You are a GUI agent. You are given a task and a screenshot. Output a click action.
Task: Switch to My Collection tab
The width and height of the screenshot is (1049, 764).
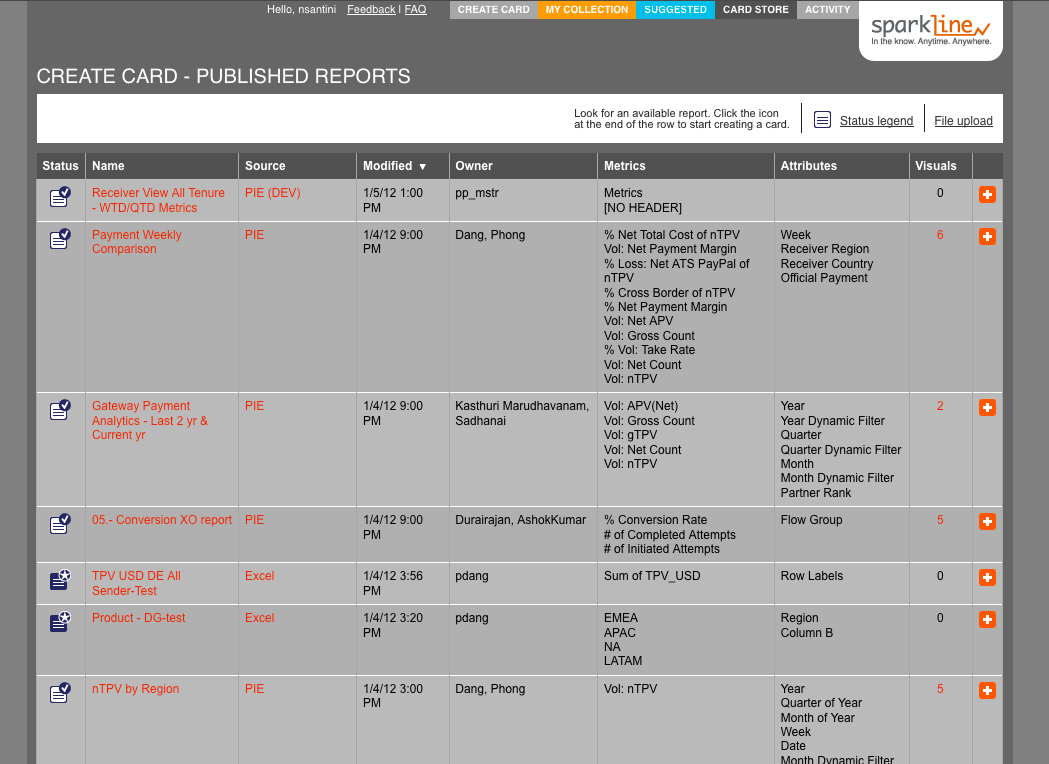pos(587,9)
